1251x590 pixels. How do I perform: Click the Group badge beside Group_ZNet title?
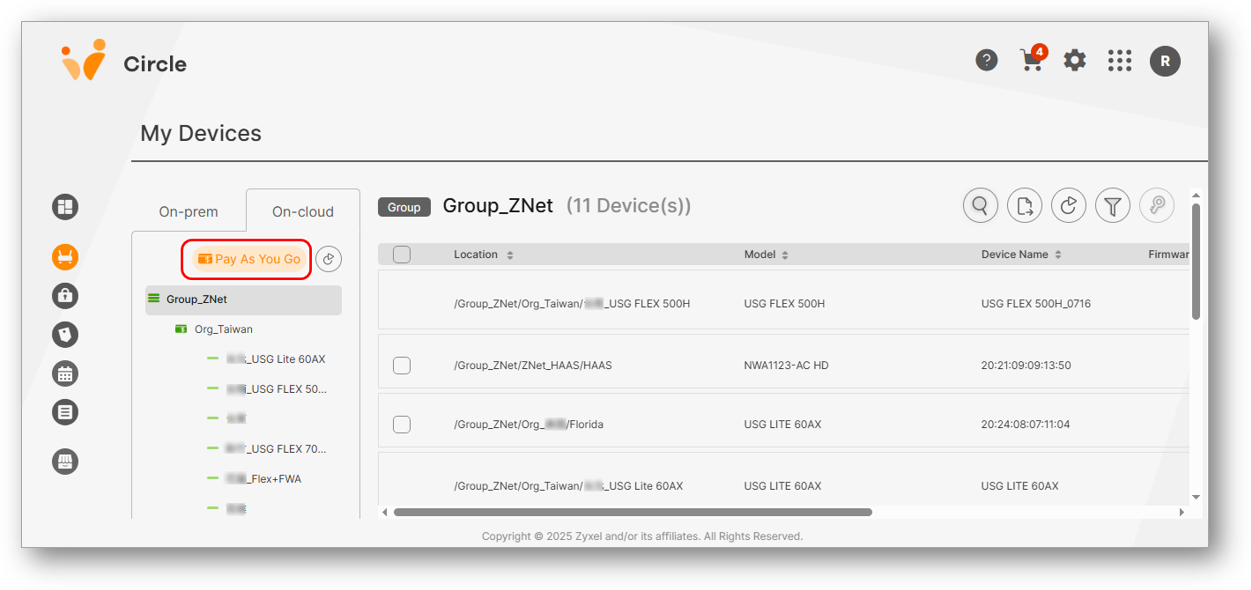(x=404, y=207)
